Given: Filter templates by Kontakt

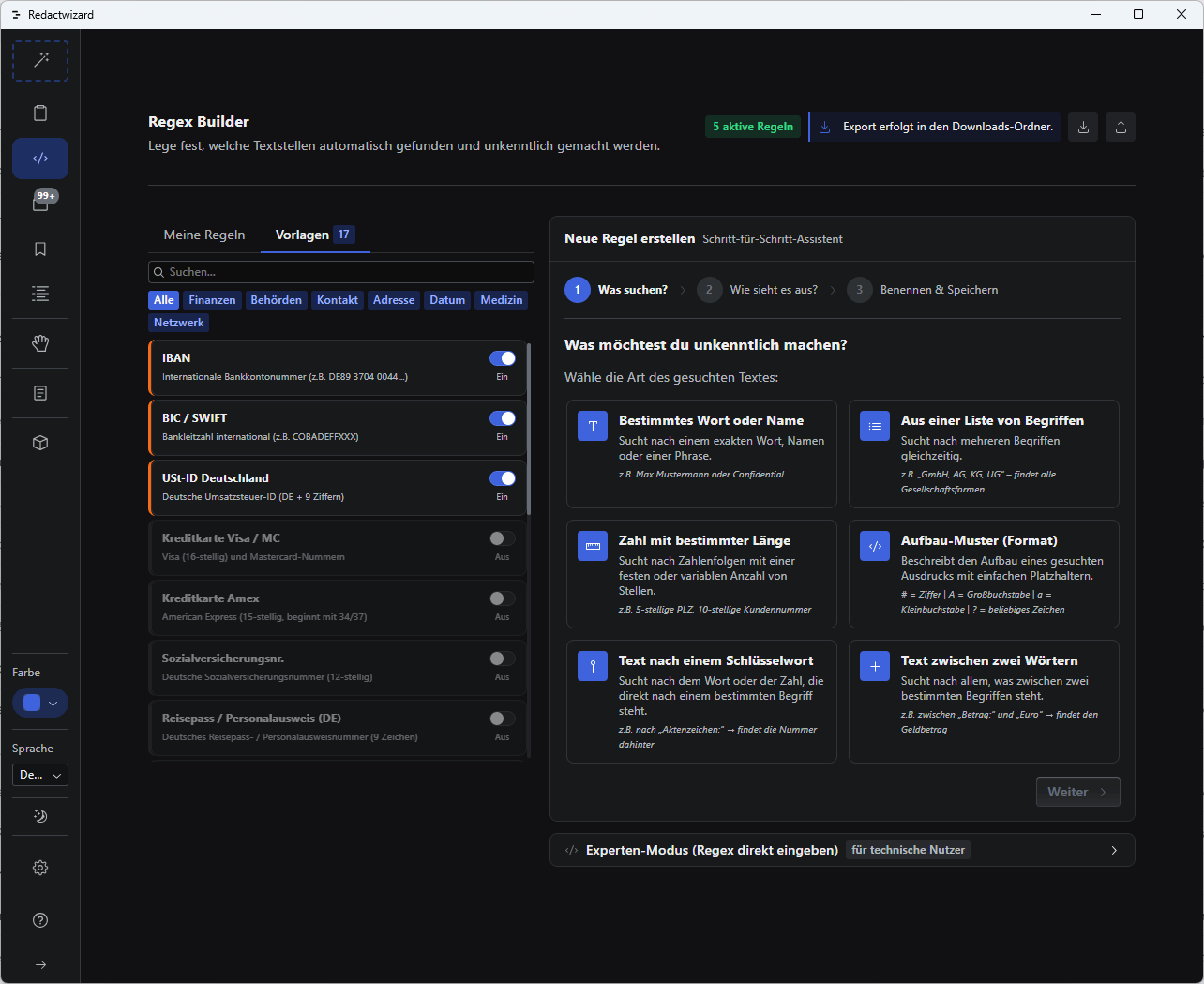Looking at the screenshot, I should click(x=338, y=300).
